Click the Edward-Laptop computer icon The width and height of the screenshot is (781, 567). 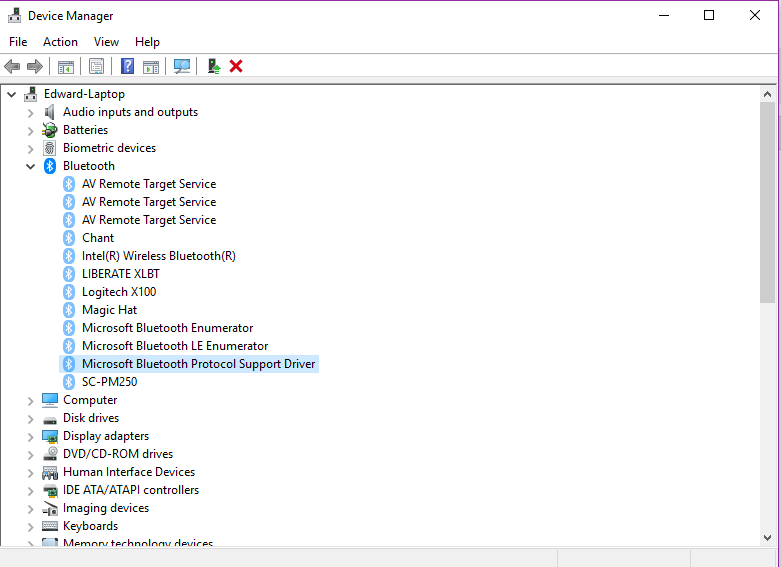point(31,94)
